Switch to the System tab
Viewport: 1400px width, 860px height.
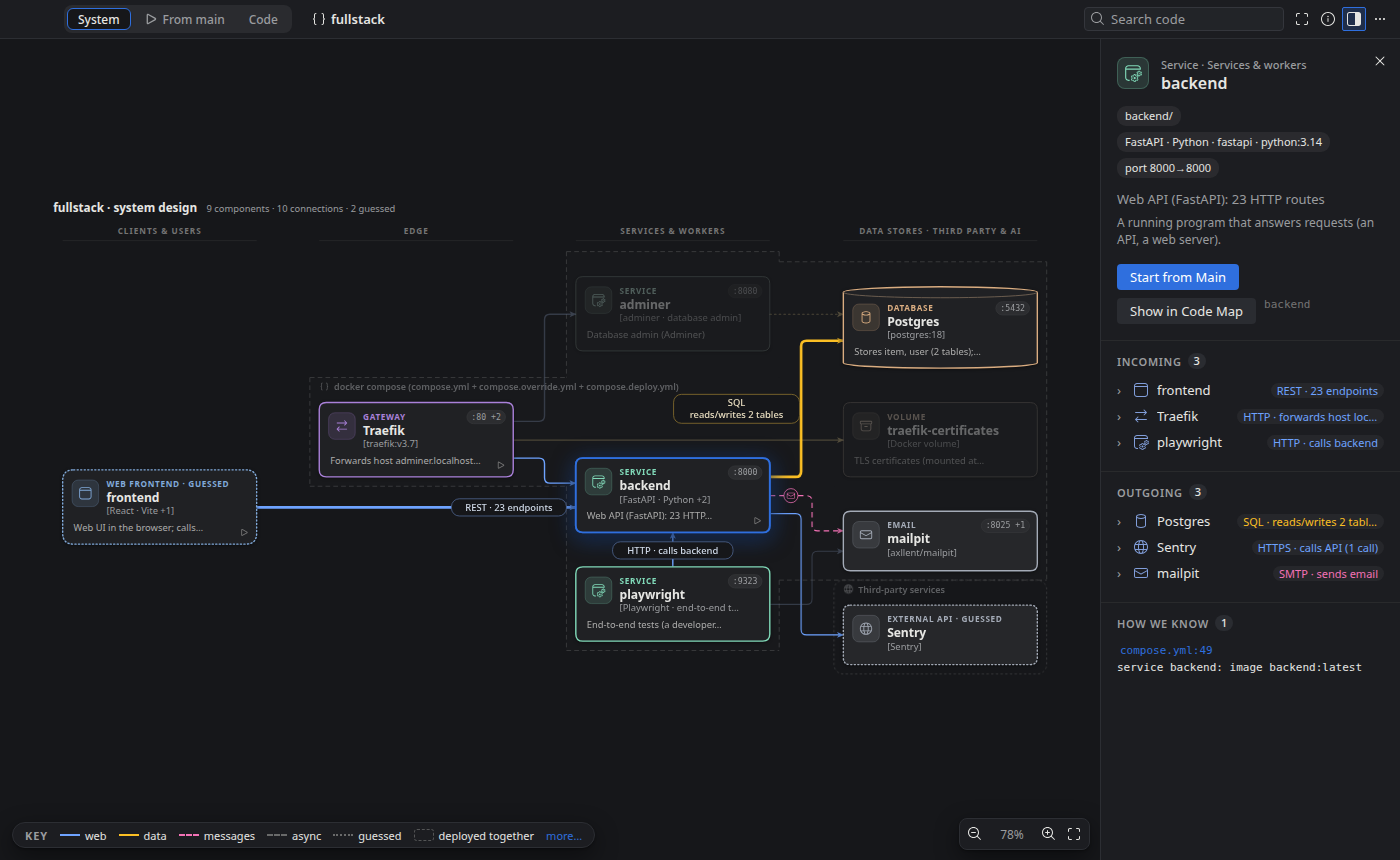98,19
